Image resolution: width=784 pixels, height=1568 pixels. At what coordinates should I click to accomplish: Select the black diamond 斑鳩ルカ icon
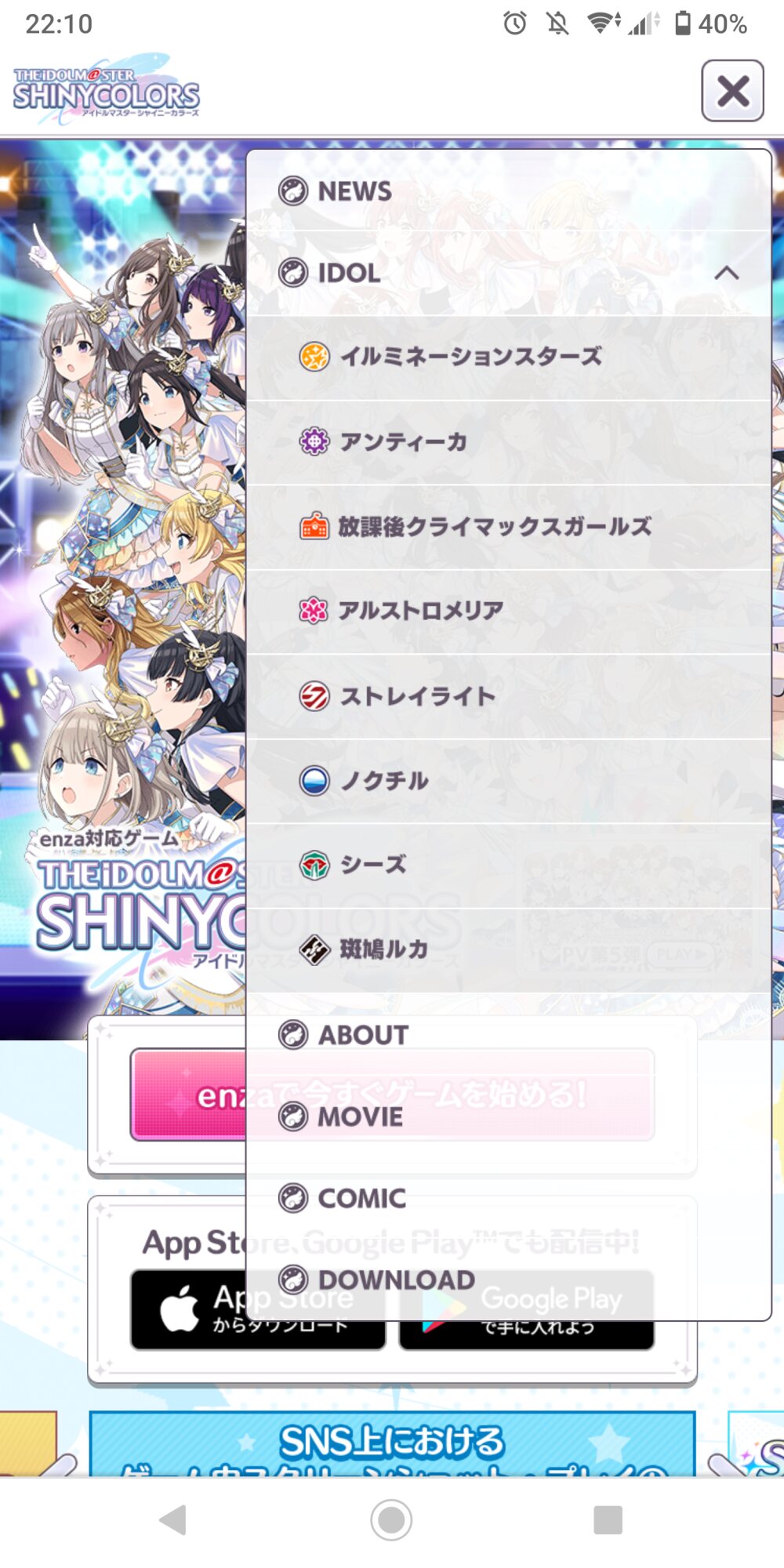coord(314,949)
